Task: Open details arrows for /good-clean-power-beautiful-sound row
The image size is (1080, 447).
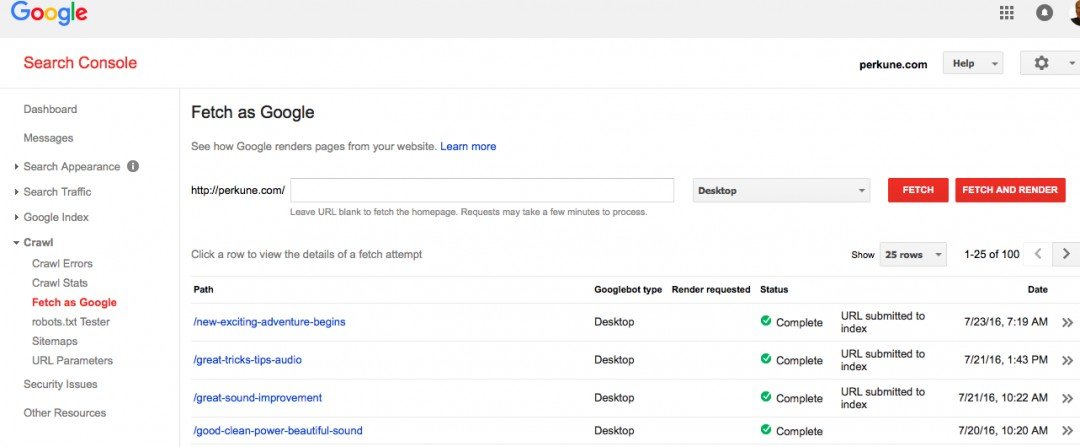Action: 1068,431
